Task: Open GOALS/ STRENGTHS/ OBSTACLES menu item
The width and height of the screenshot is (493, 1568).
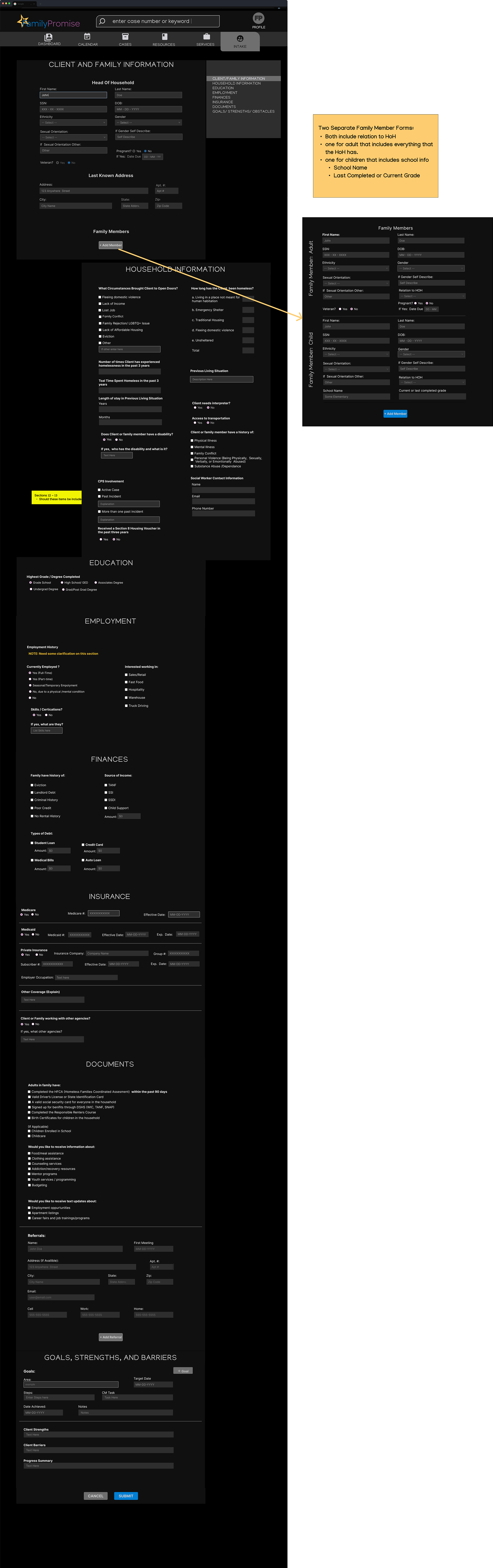Action: point(243,111)
